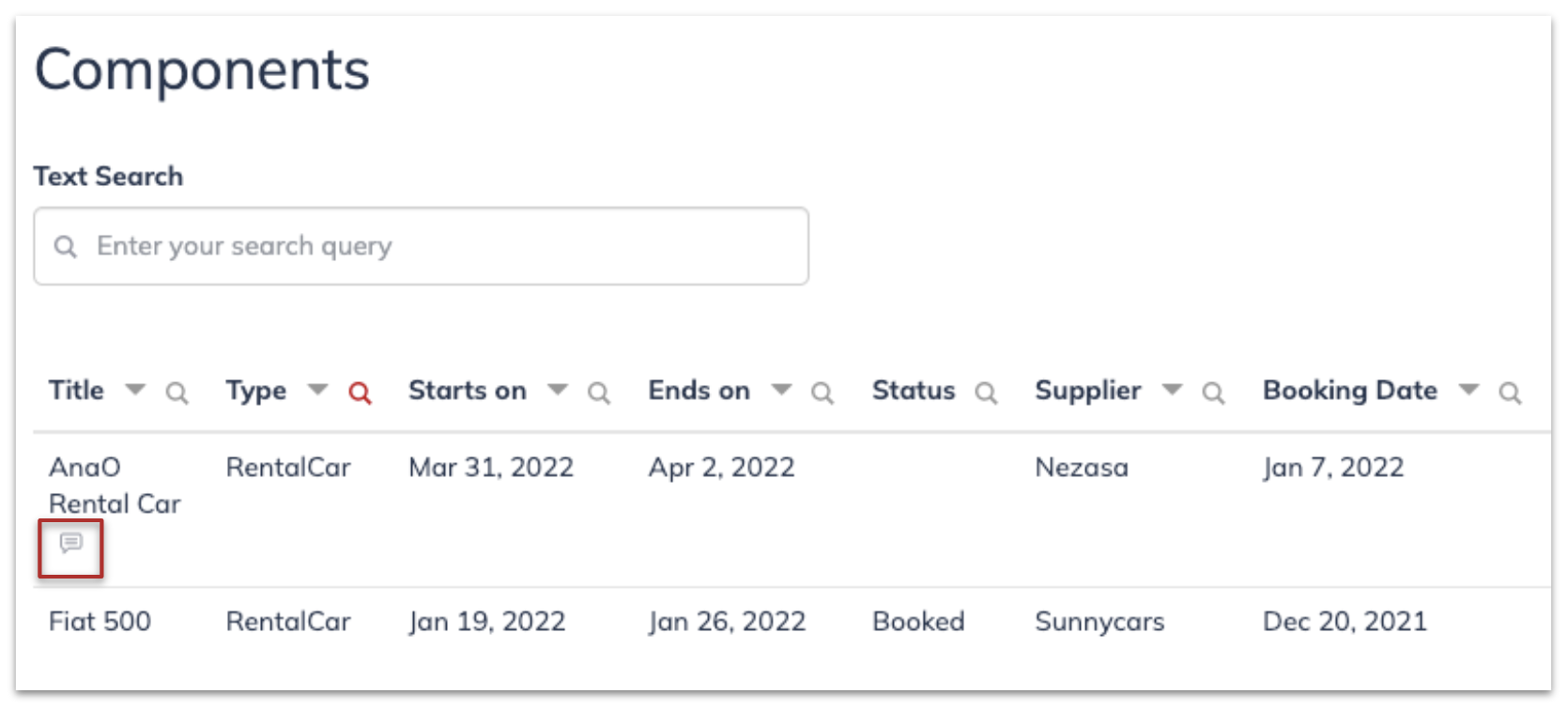Click the red Type column search icon
Image resolution: width=1568 pixels, height=710 pixels.
[360, 393]
